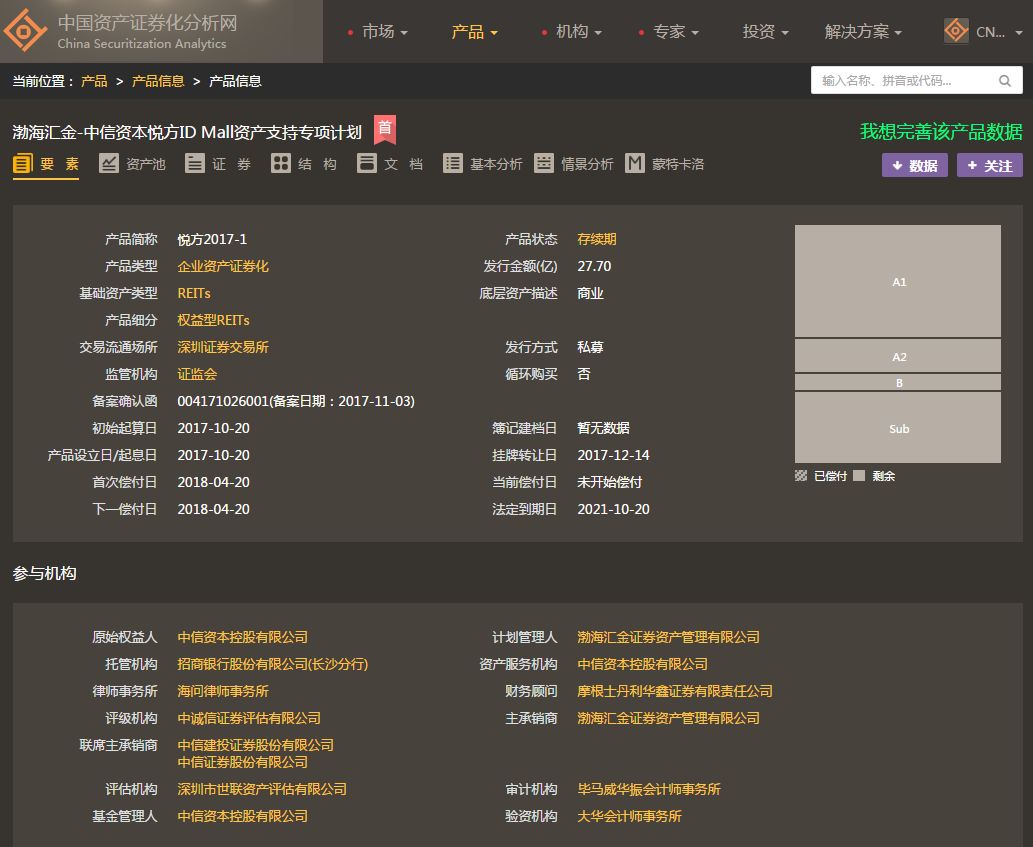Click the 文档 archive icon
Screen dimensions: 1033x847
(366, 163)
